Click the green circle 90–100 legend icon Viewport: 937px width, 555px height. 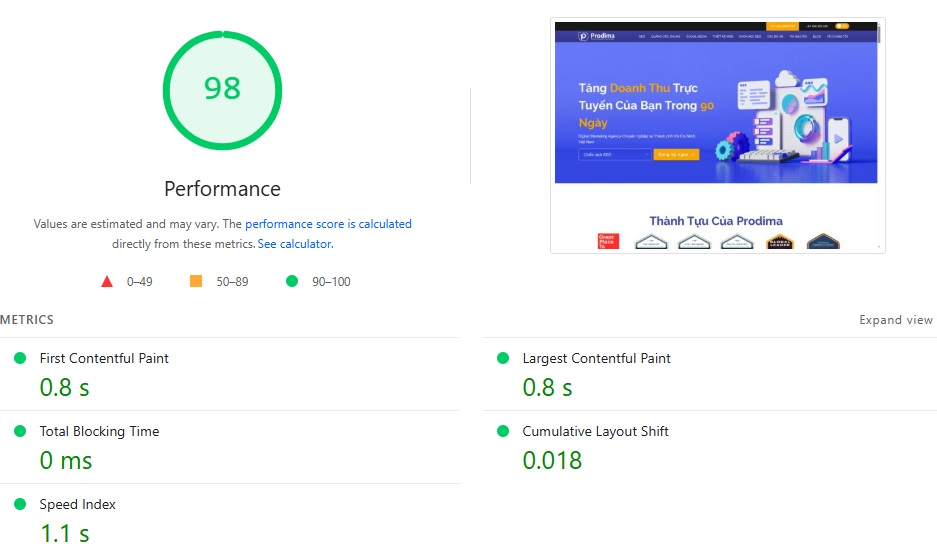pos(292,281)
